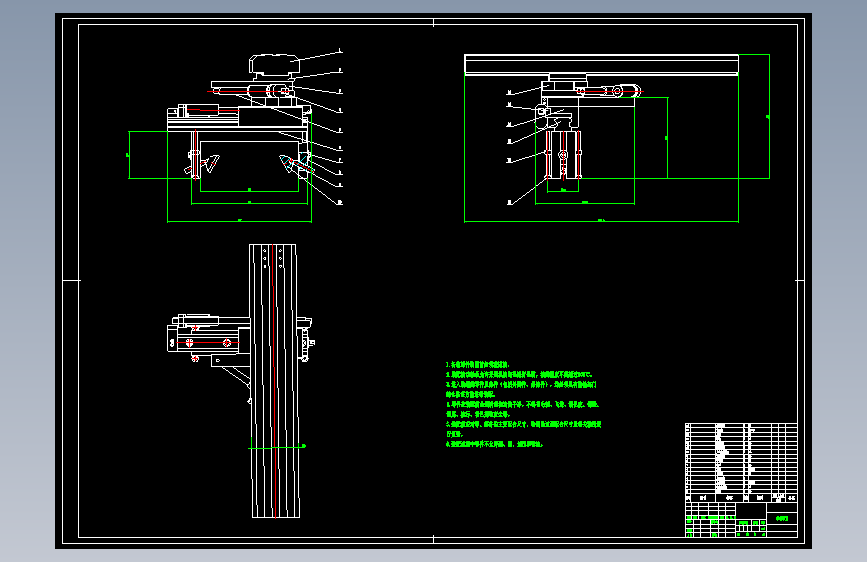Select the left vertical height dimension in front view
This screenshot has height=562, width=867.
point(128,155)
